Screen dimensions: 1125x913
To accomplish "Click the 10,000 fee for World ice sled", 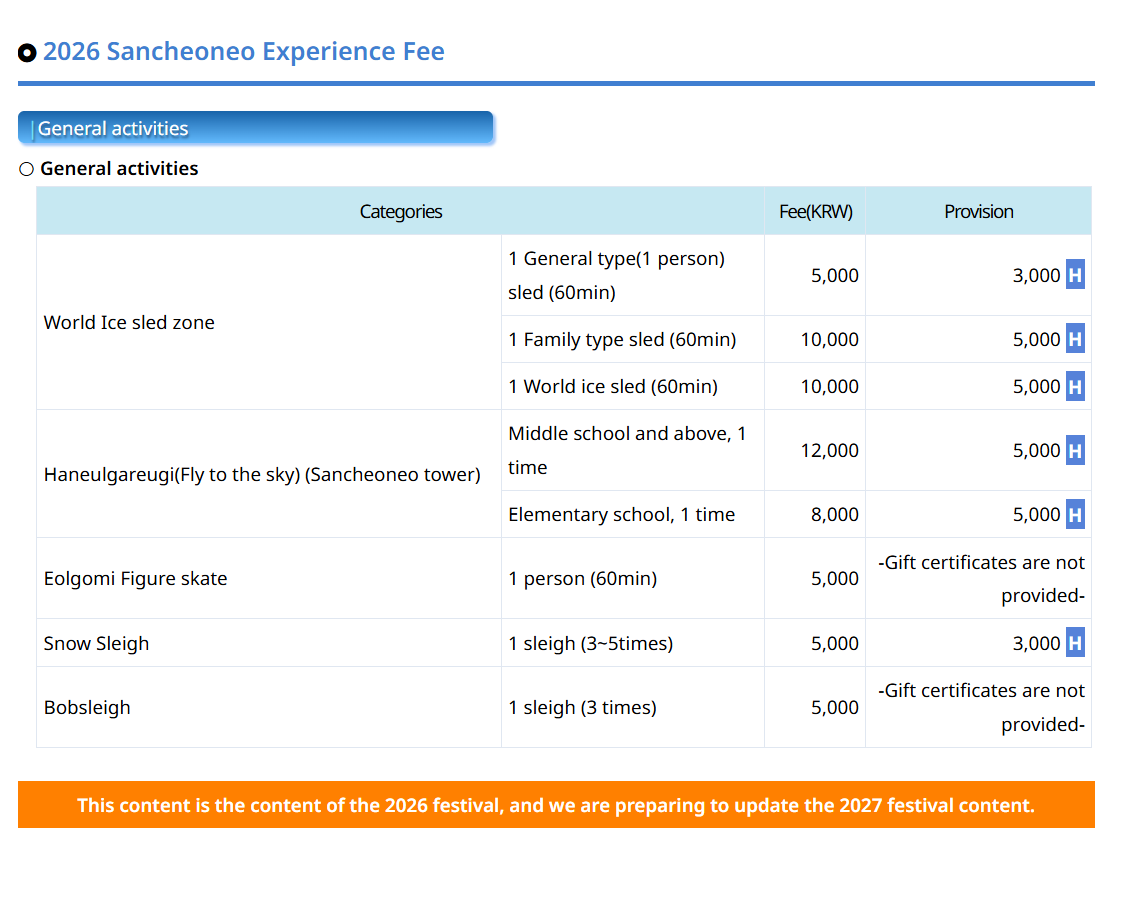I will click(829, 387).
